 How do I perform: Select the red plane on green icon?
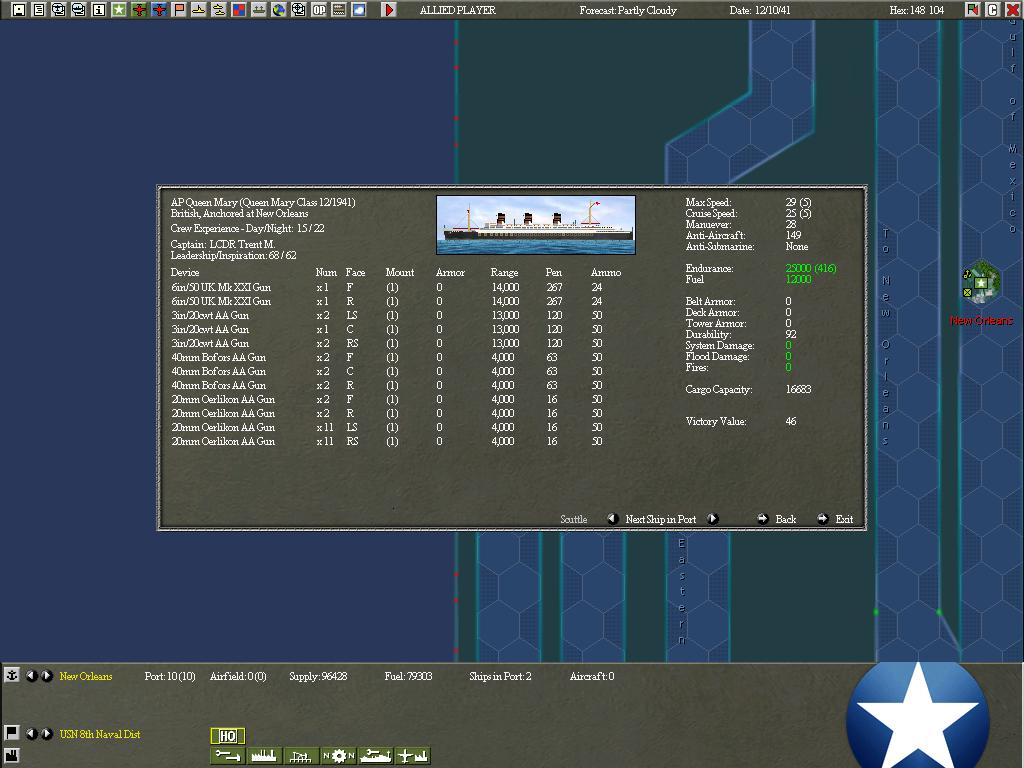coord(139,10)
